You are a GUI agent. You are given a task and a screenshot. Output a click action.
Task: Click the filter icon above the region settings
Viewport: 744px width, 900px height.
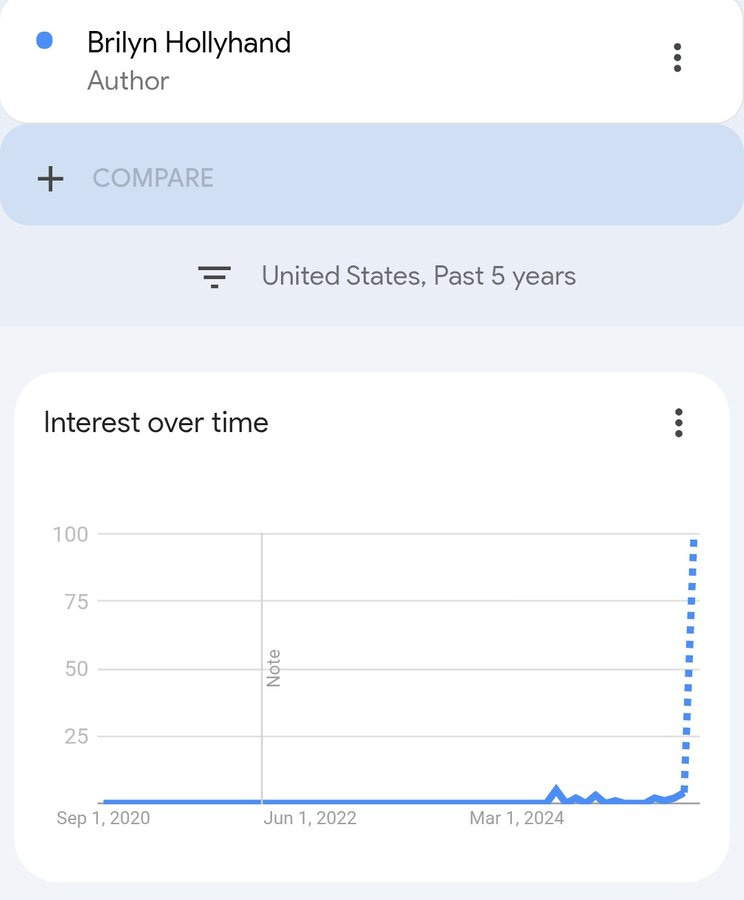(x=214, y=277)
